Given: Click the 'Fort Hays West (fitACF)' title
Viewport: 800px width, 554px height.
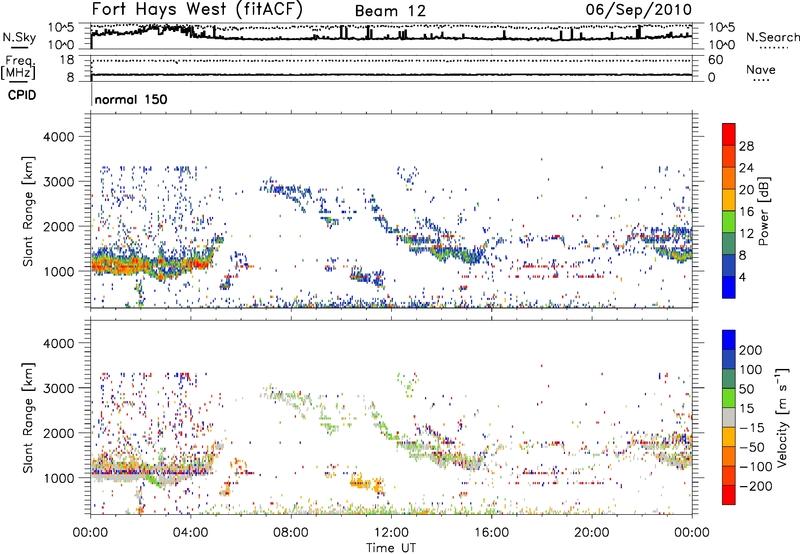Looking at the screenshot, I should point(197,9).
